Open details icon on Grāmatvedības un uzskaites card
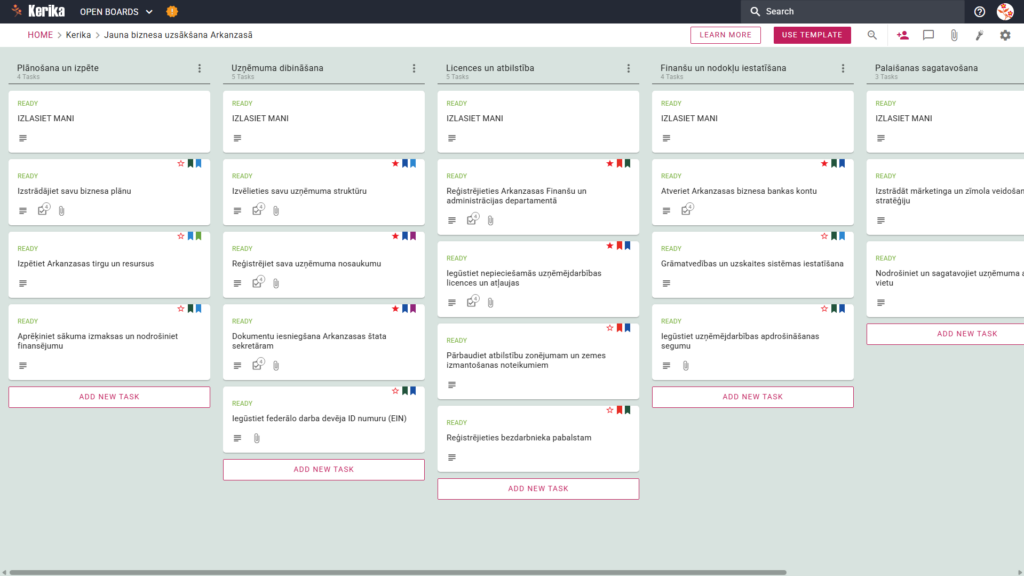The width and height of the screenshot is (1024, 576). (666, 283)
